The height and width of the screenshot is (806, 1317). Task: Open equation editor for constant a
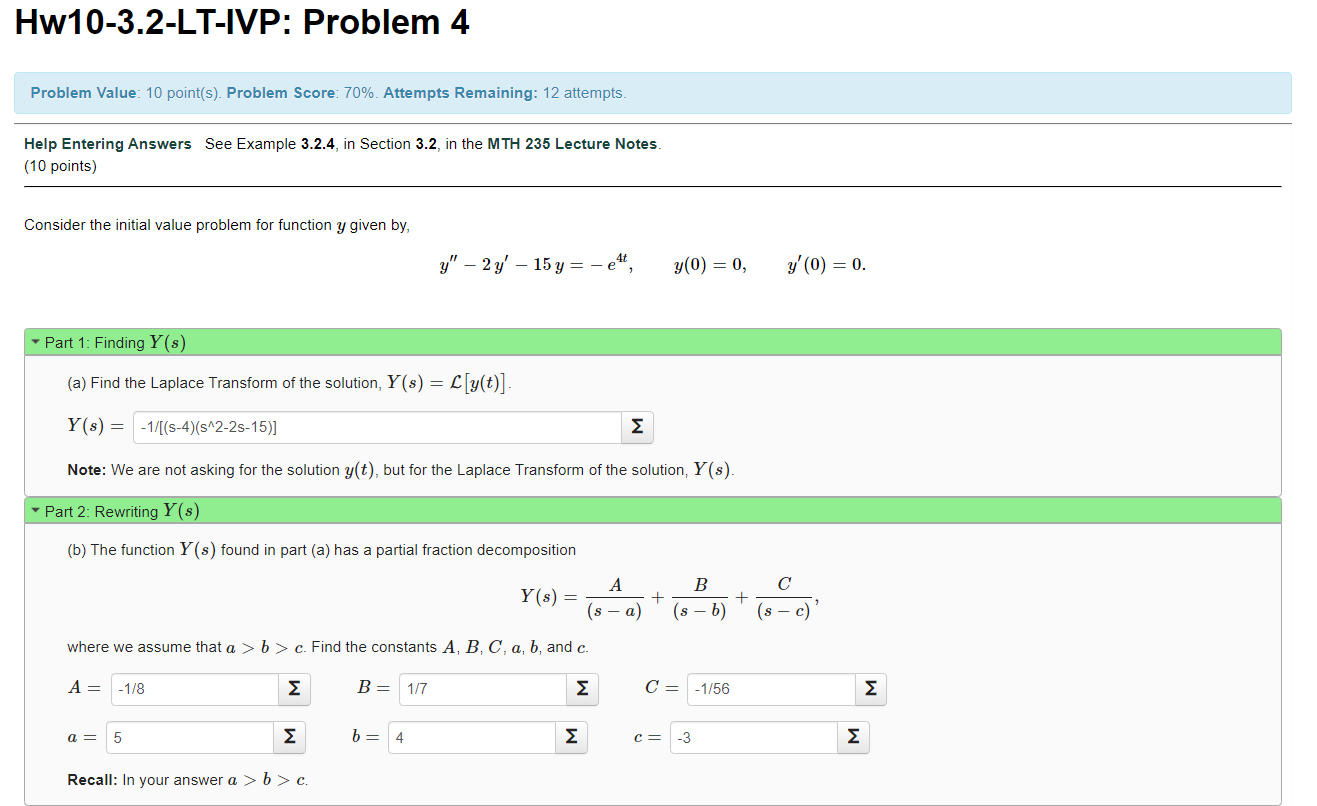[289, 737]
